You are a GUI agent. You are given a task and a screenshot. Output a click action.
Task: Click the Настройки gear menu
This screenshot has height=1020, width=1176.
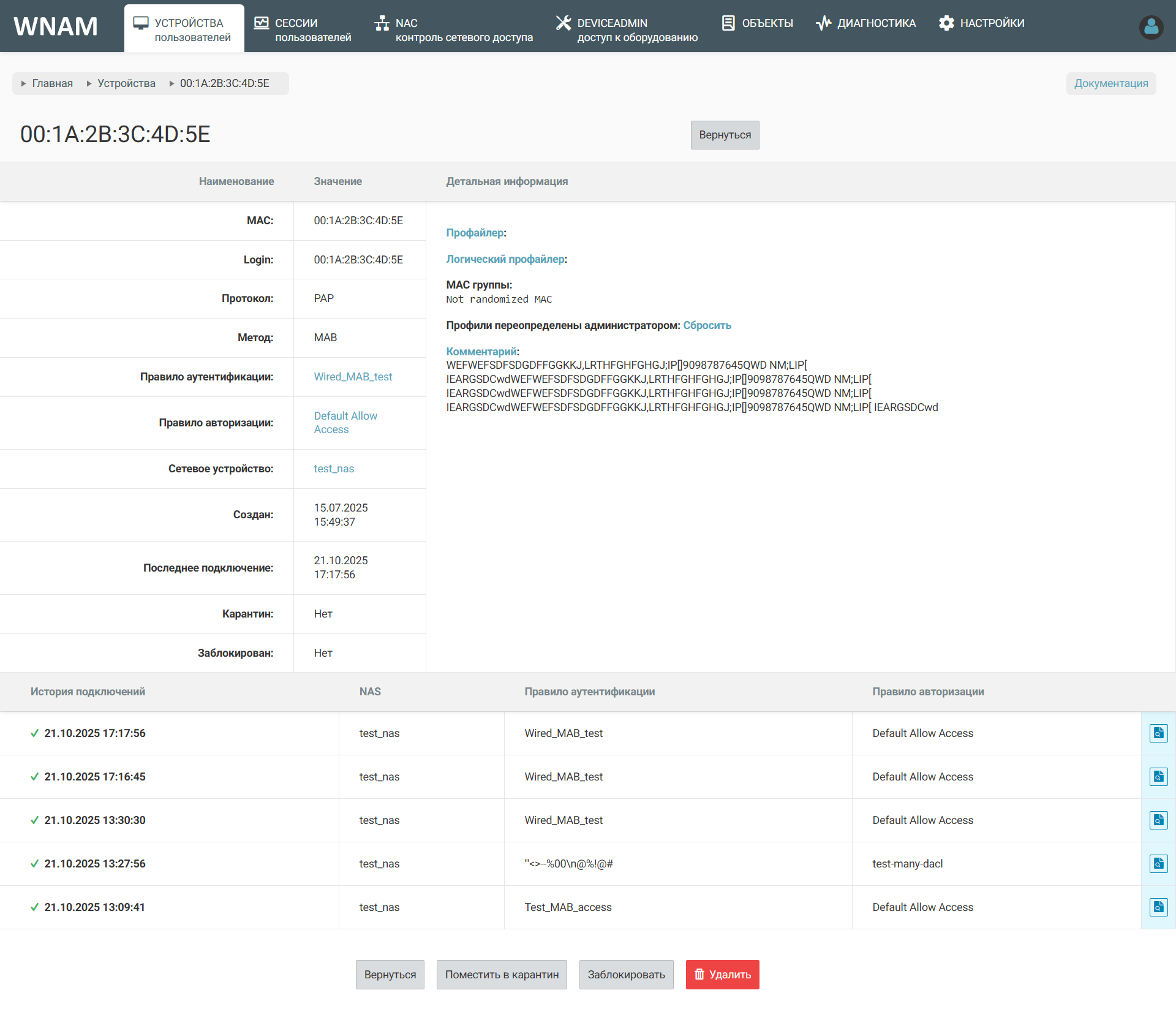point(981,23)
